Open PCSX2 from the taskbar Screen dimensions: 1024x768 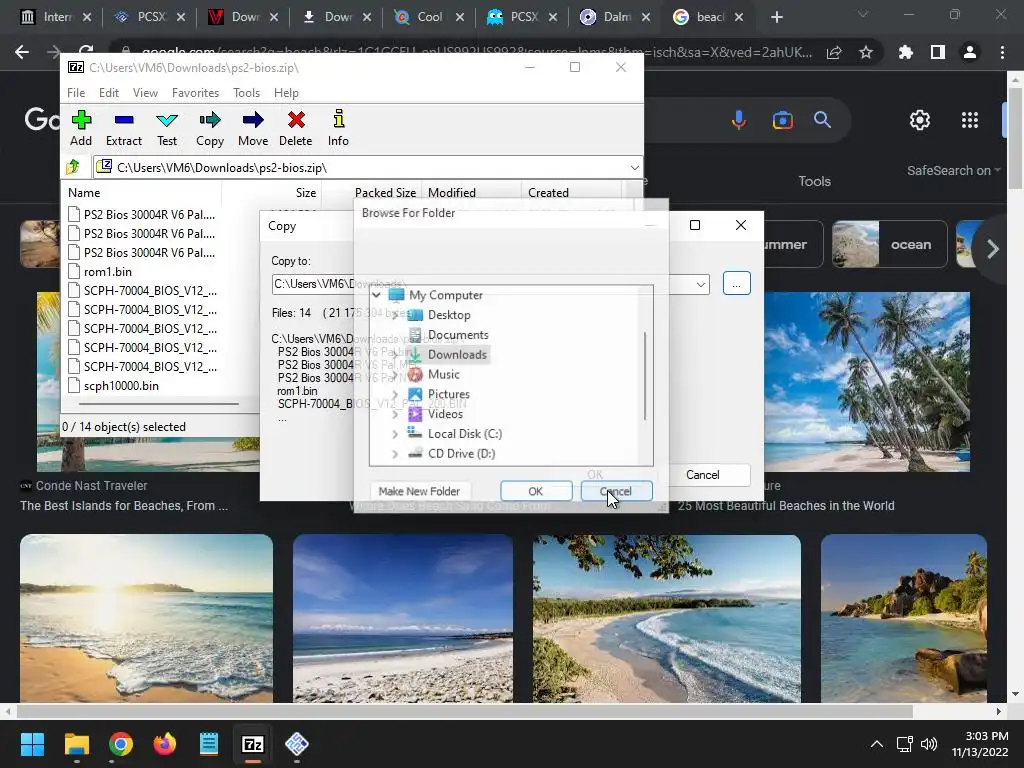pyautogui.click(x=296, y=744)
